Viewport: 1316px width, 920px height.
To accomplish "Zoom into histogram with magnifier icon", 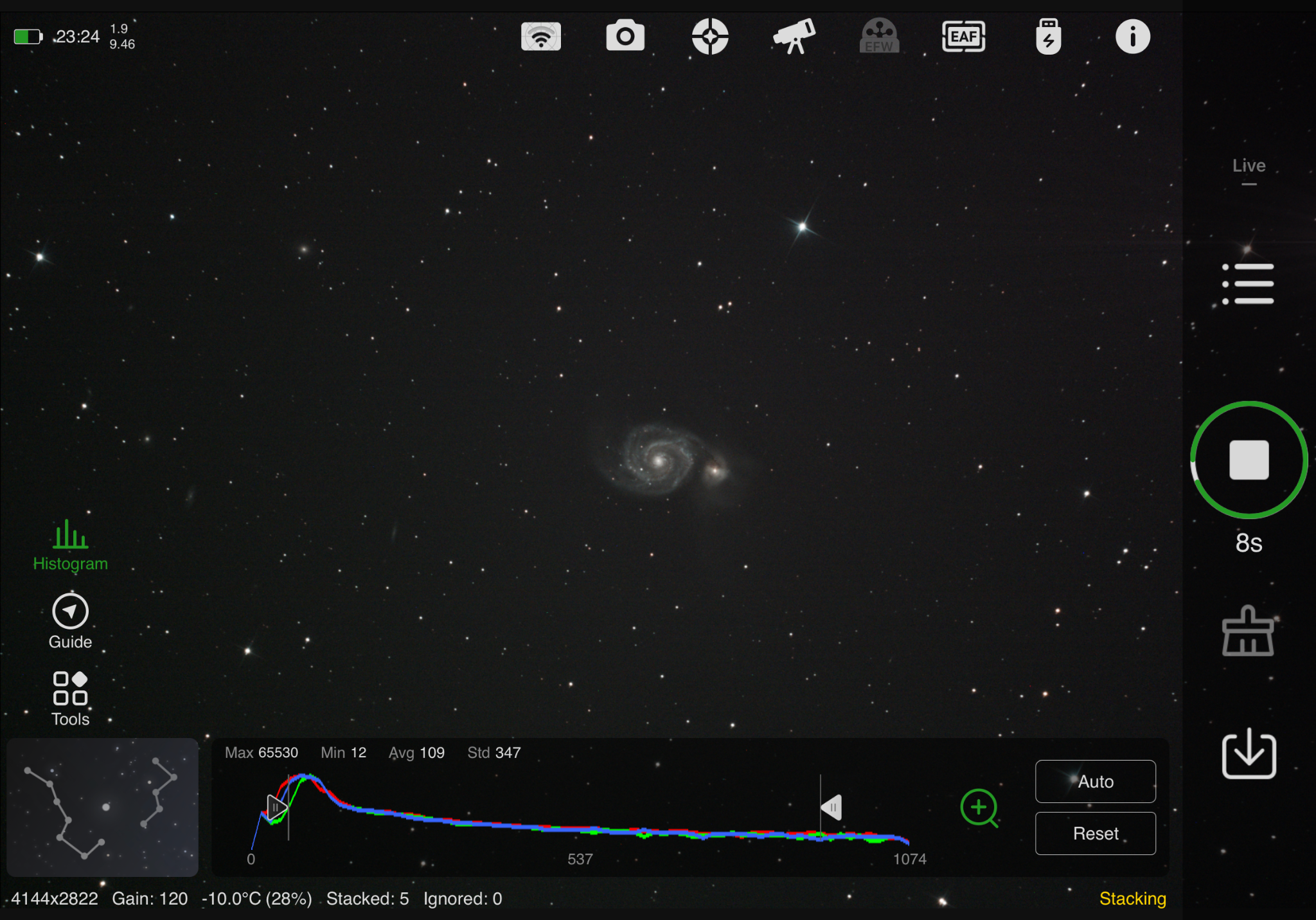I will click(x=979, y=808).
